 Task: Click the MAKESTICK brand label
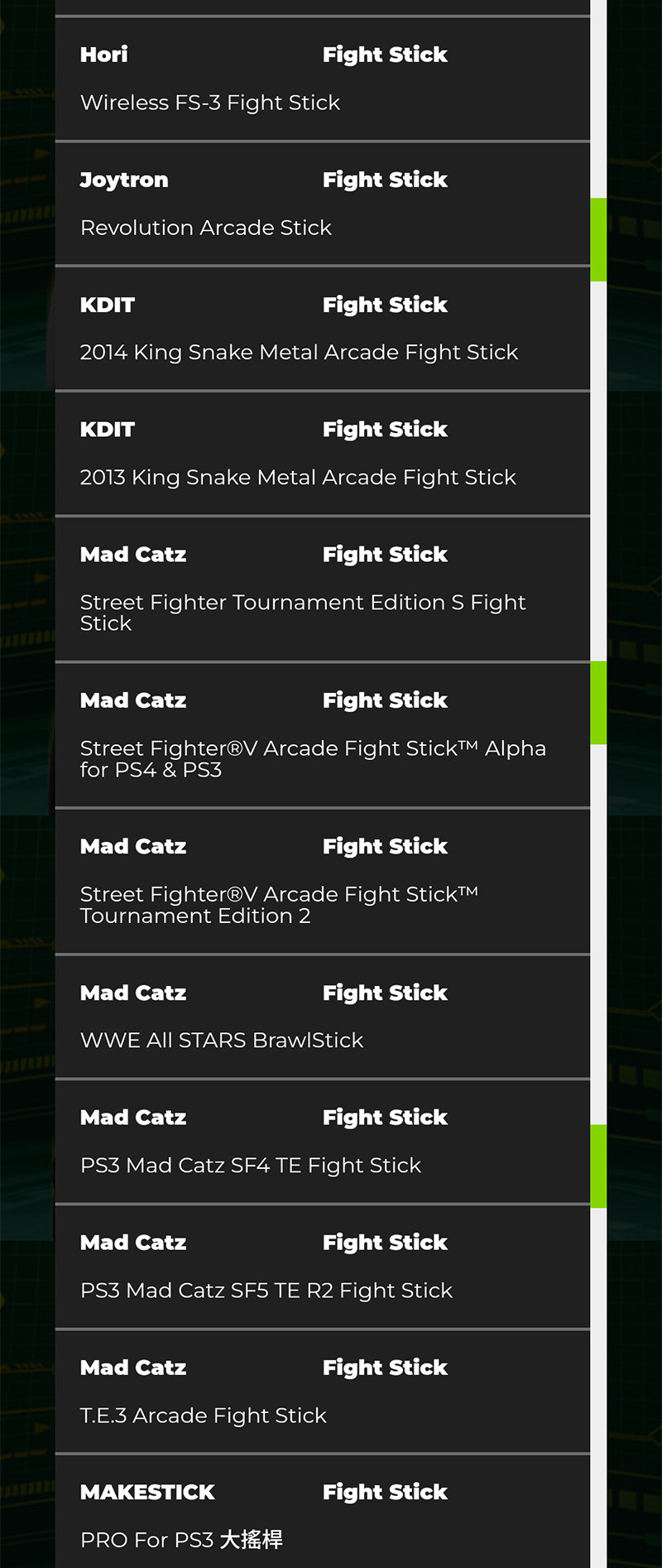point(147,1492)
